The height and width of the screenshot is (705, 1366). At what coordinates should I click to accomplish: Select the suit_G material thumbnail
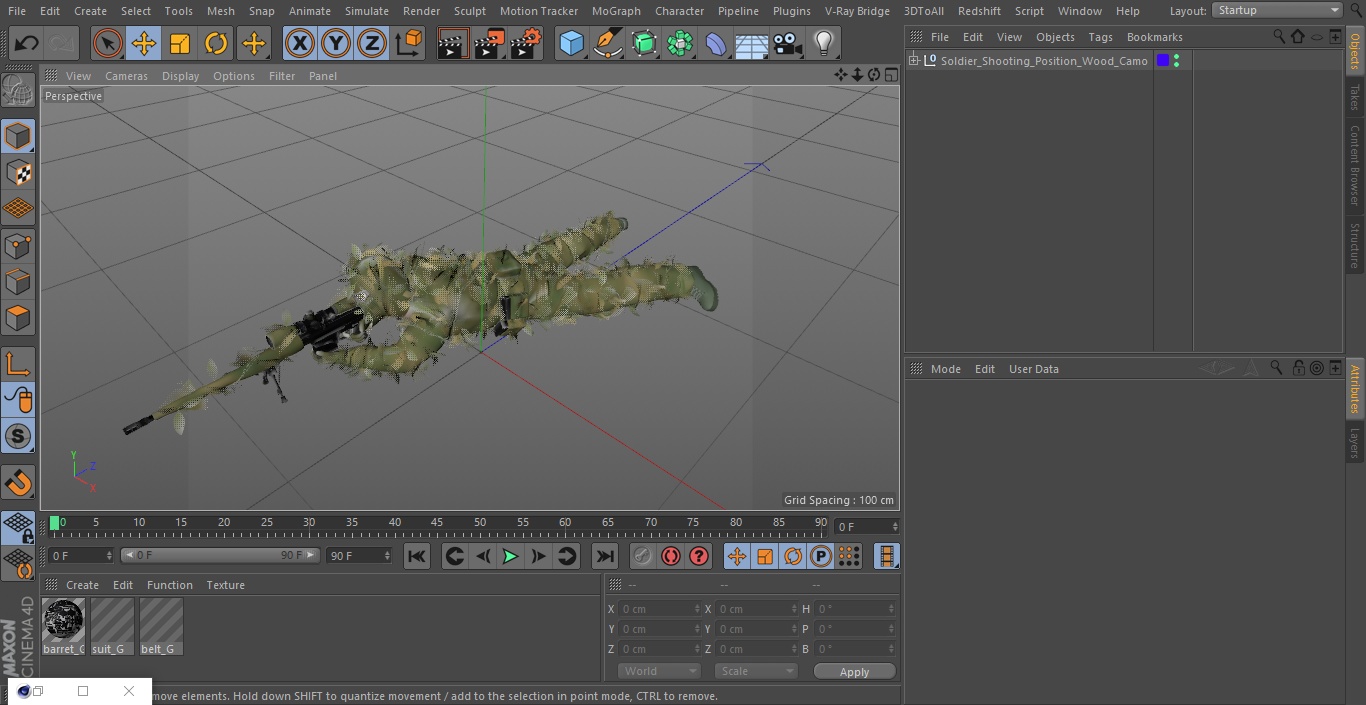click(x=112, y=627)
